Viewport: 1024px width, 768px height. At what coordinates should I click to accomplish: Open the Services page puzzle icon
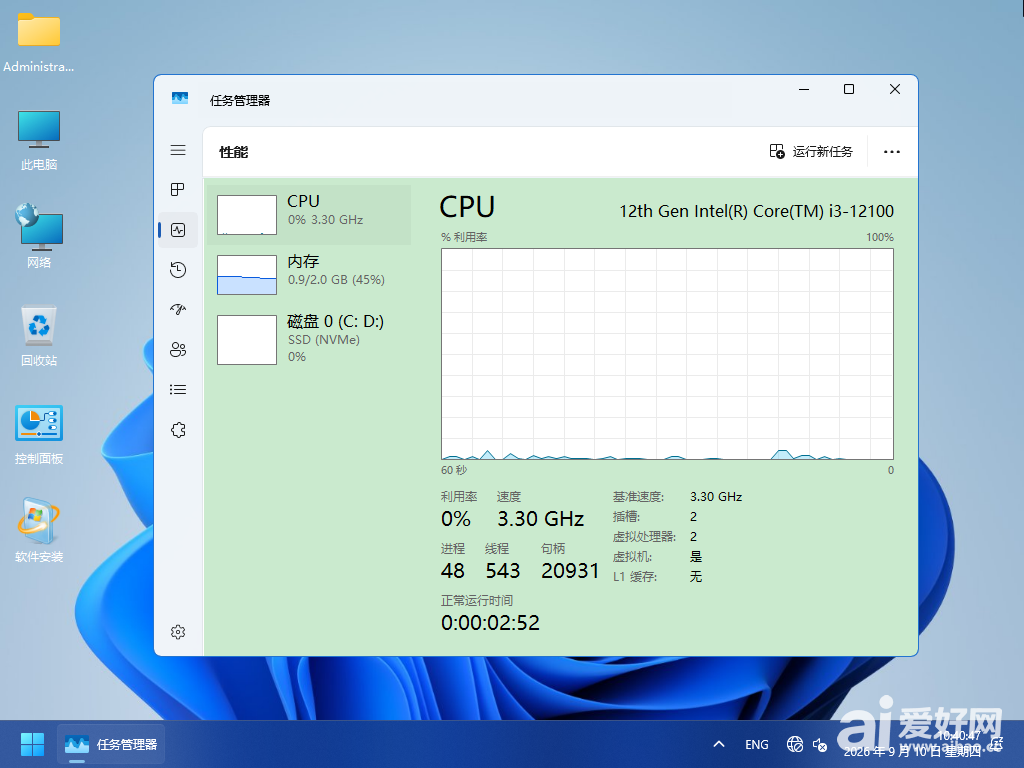coord(178,430)
